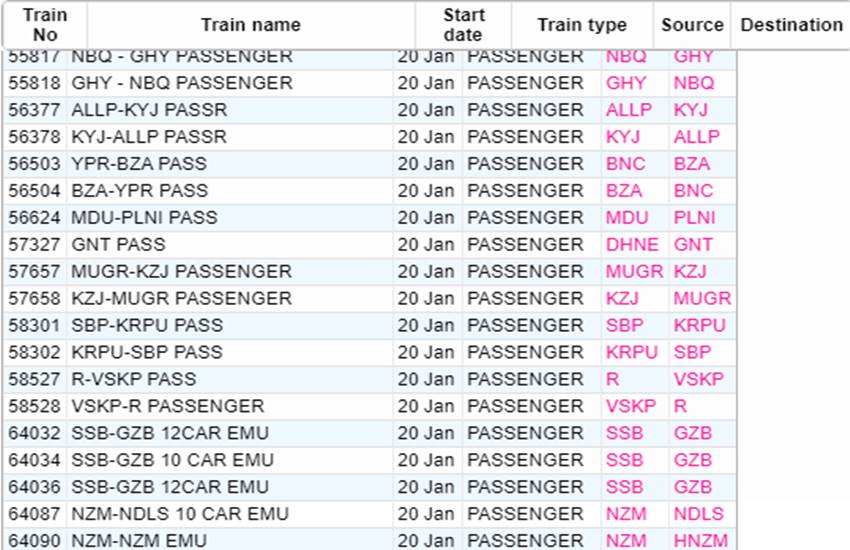Screen dimensions: 850x550
Task: Open source link MUGR for train 57657
Action: click(x=634, y=272)
